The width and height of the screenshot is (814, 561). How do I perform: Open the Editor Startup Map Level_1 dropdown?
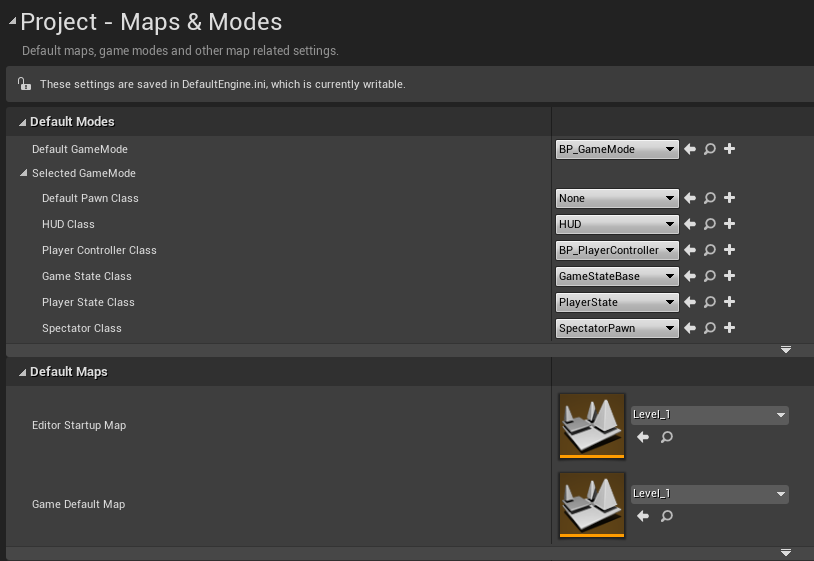coord(710,415)
